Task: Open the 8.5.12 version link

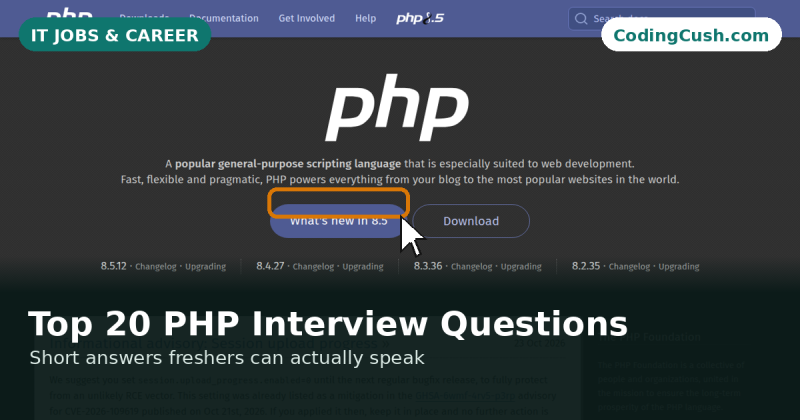Action: [x=113, y=266]
